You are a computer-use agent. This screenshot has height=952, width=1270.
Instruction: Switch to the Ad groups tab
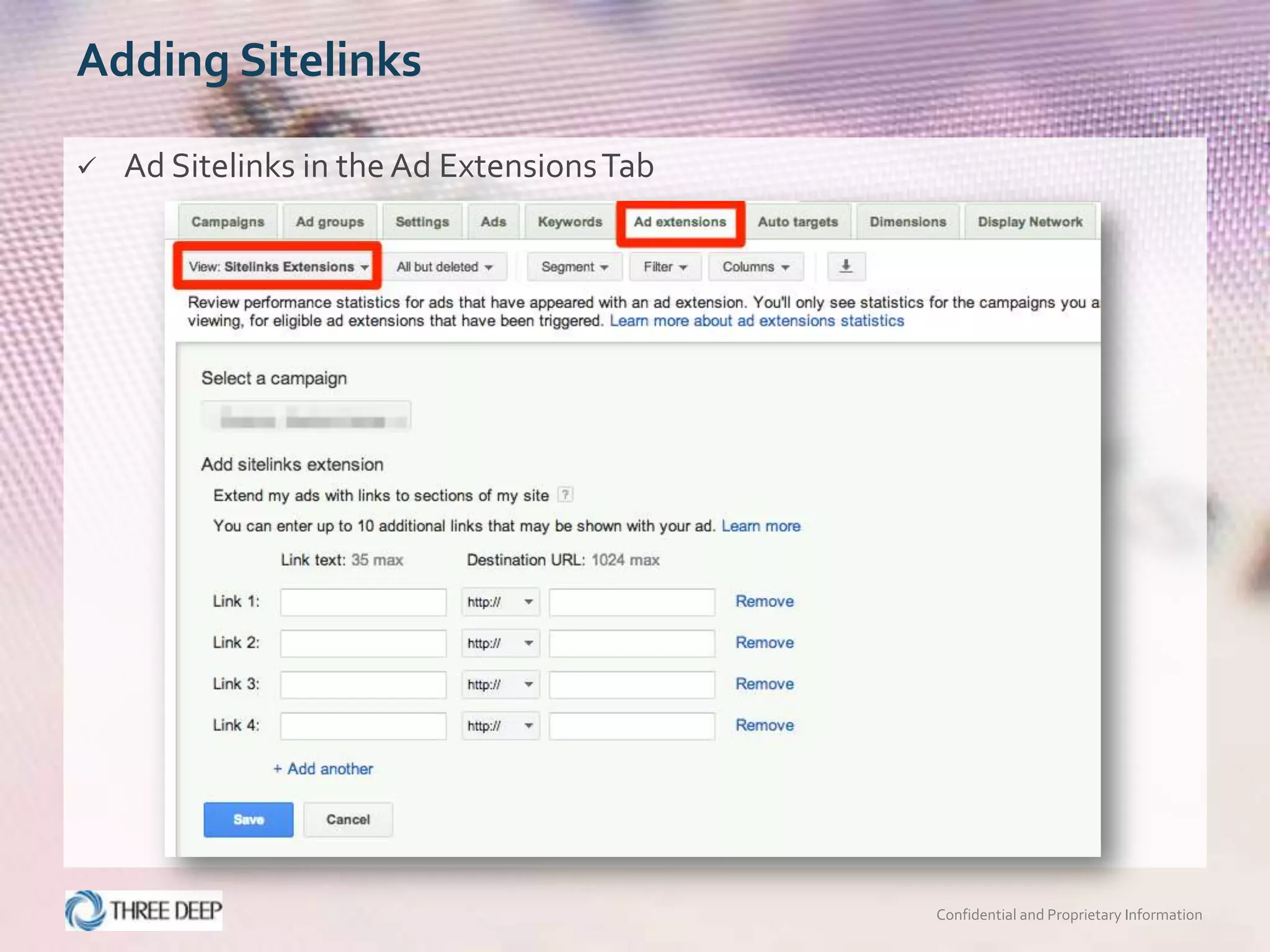coord(330,222)
